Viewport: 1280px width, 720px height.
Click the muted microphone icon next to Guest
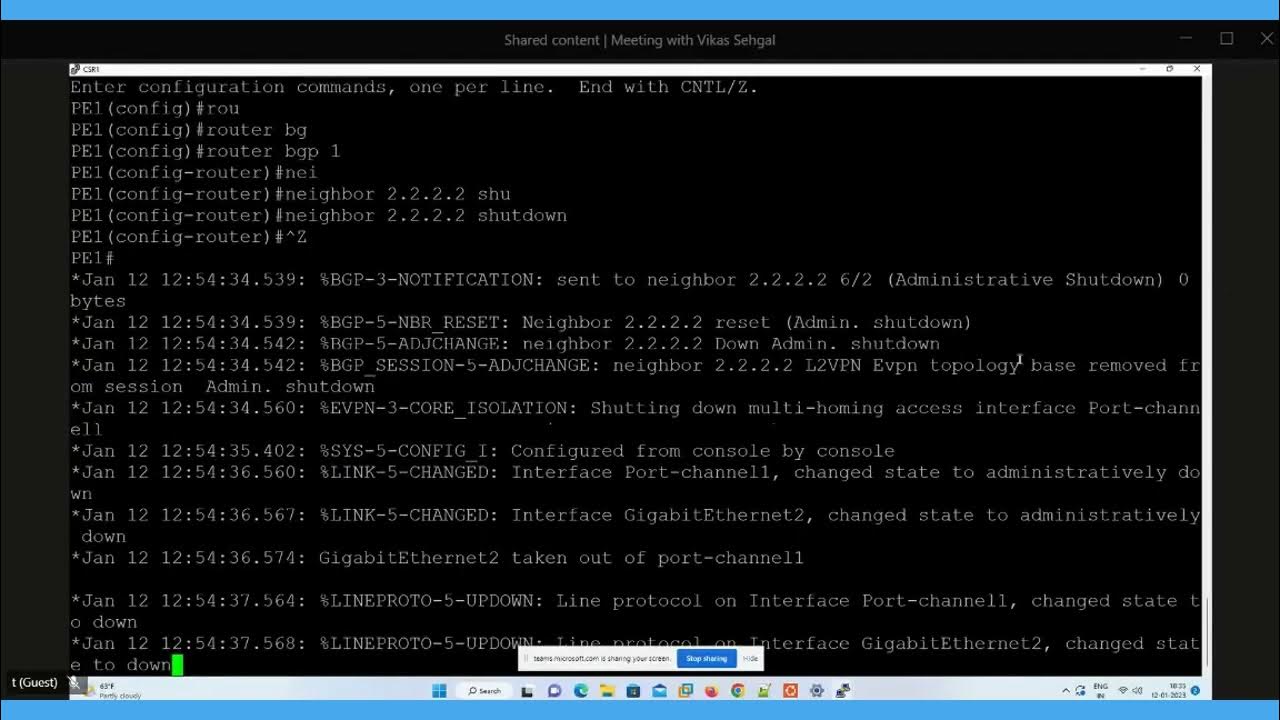click(x=73, y=682)
